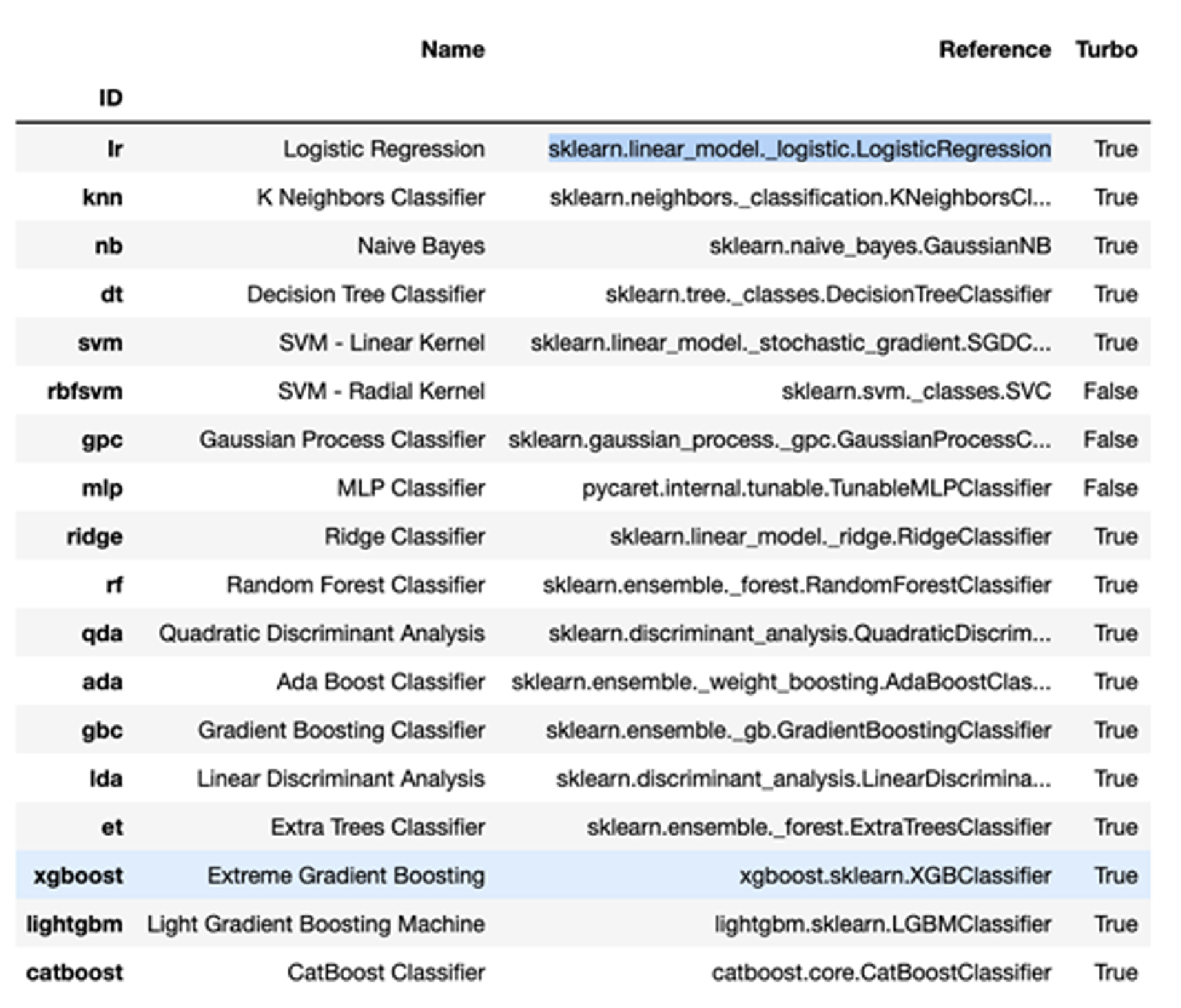Click the Naive Bayes name cell
This screenshot has height=1008, width=1181.
[421, 246]
